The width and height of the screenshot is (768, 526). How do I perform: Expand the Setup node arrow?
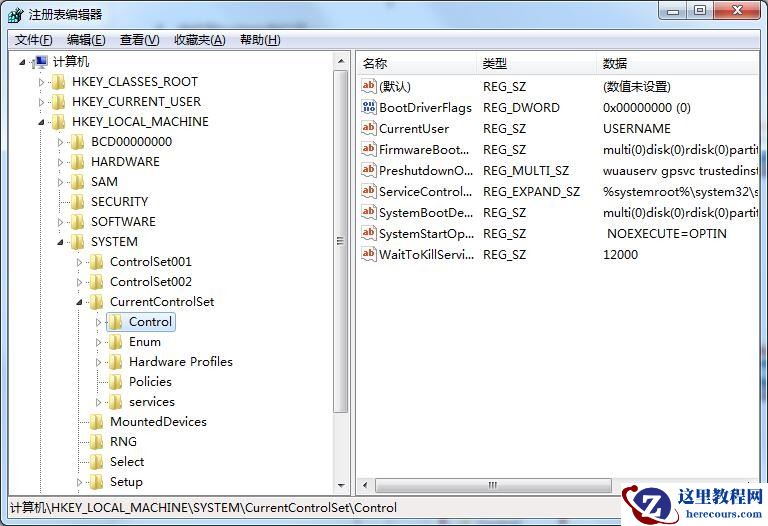[x=79, y=482]
